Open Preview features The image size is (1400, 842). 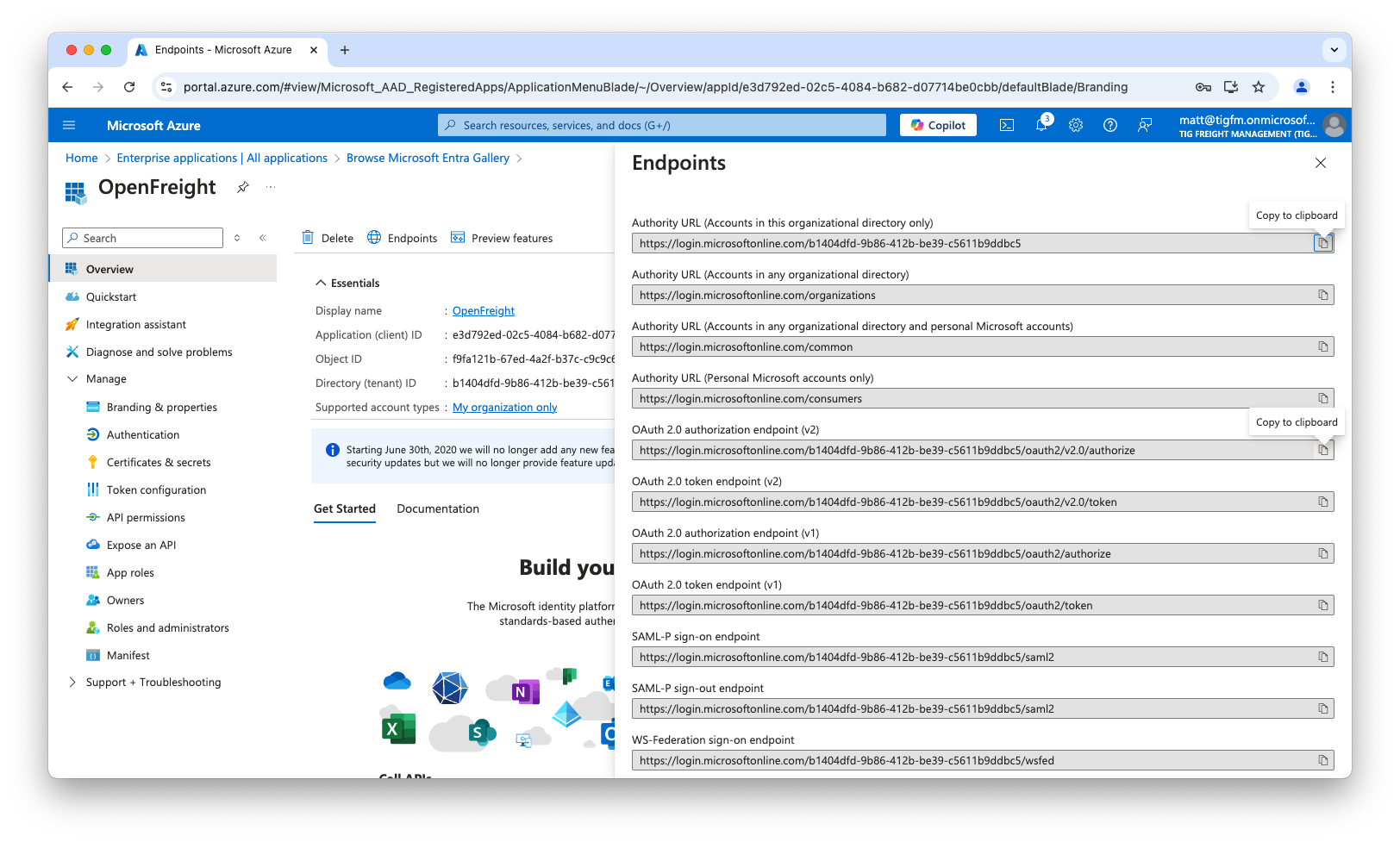pyautogui.click(x=502, y=238)
